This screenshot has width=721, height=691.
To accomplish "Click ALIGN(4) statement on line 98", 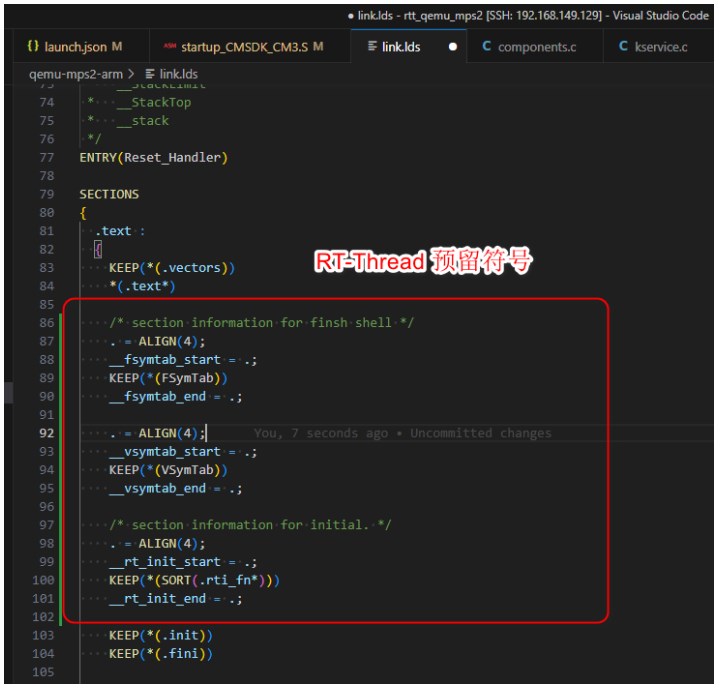I will (157, 543).
